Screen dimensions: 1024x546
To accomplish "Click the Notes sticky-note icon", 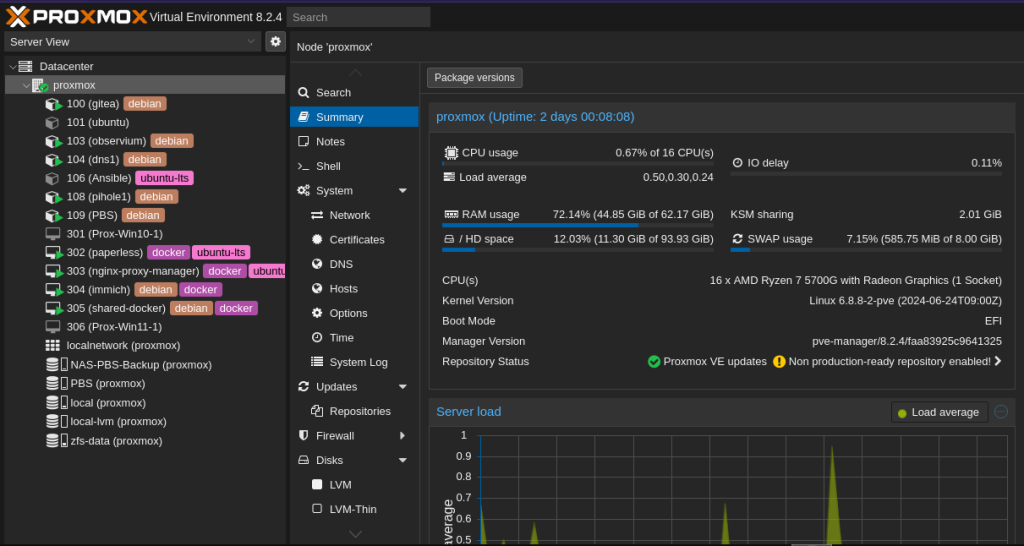I will coord(303,142).
